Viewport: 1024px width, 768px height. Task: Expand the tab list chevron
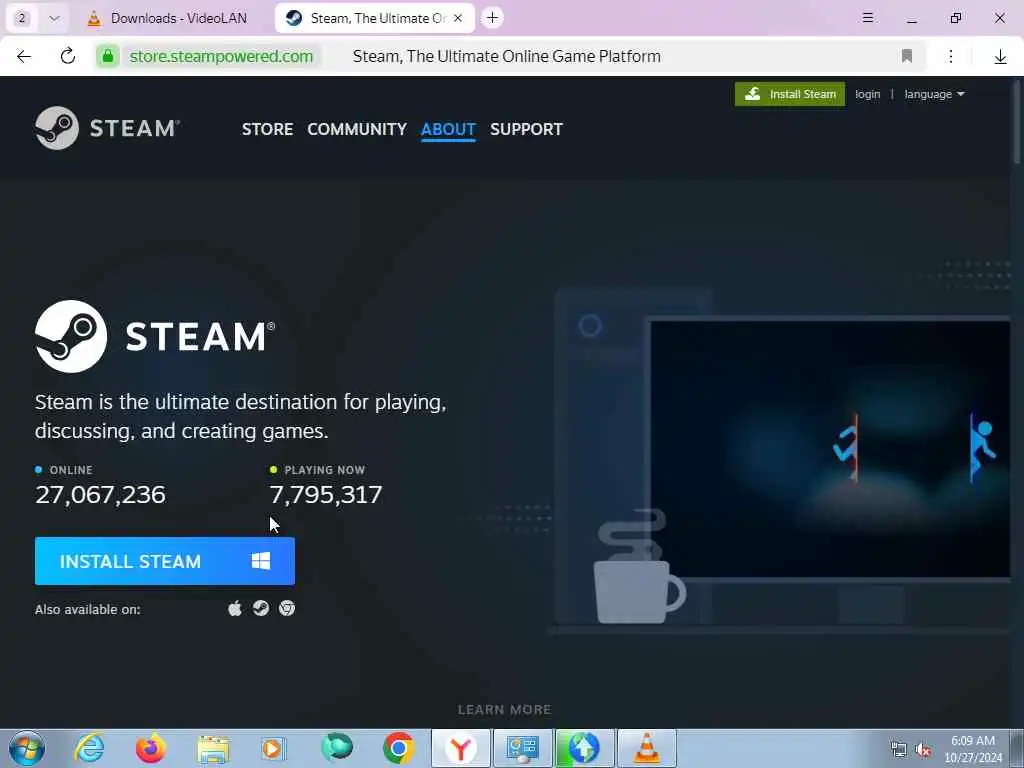[x=54, y=18]
